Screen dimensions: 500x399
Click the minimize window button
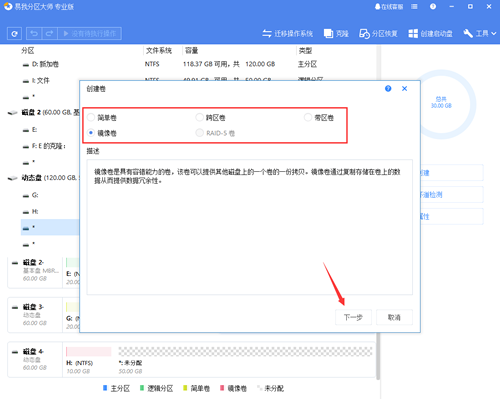point(452,7)
